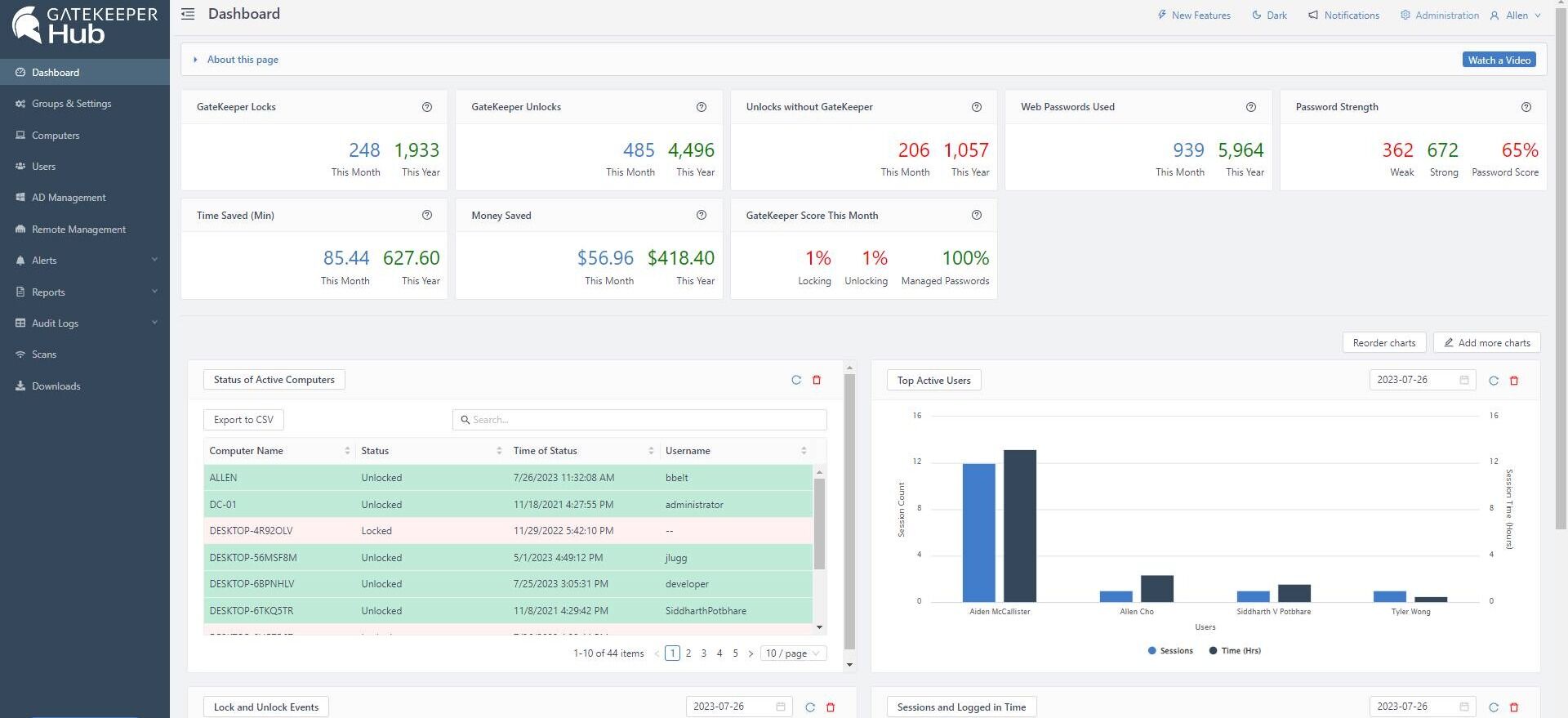Sort table by Computer Name column
The width and height of the screenshot is (1568, 718).
(347, 451)
